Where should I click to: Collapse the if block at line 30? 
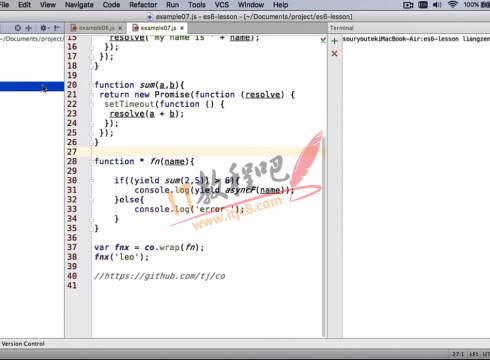pos(91,181)
